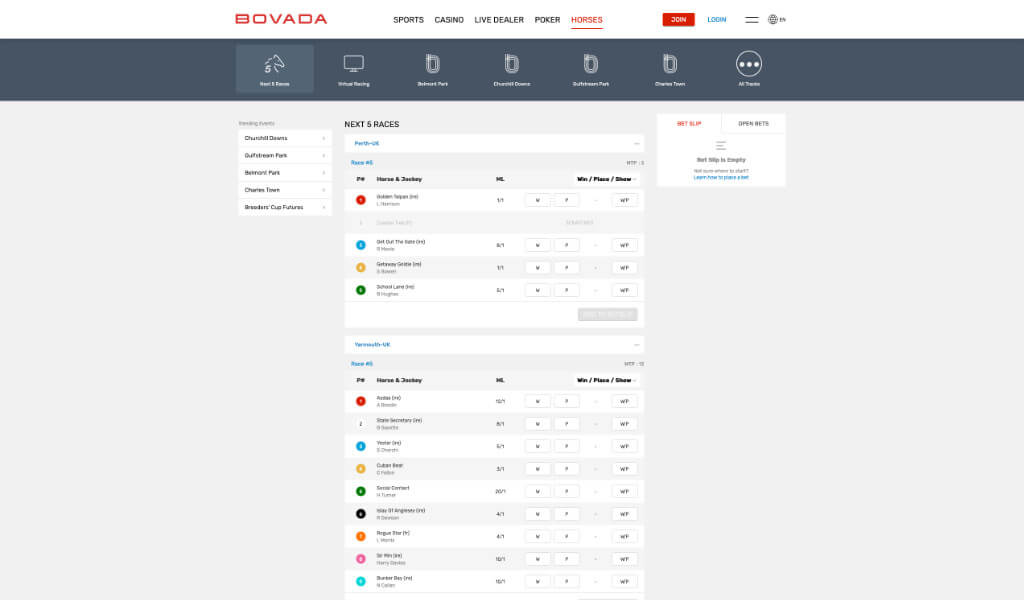
Task: Expand Churchill Downs in trending events
Action: (285, 138)
